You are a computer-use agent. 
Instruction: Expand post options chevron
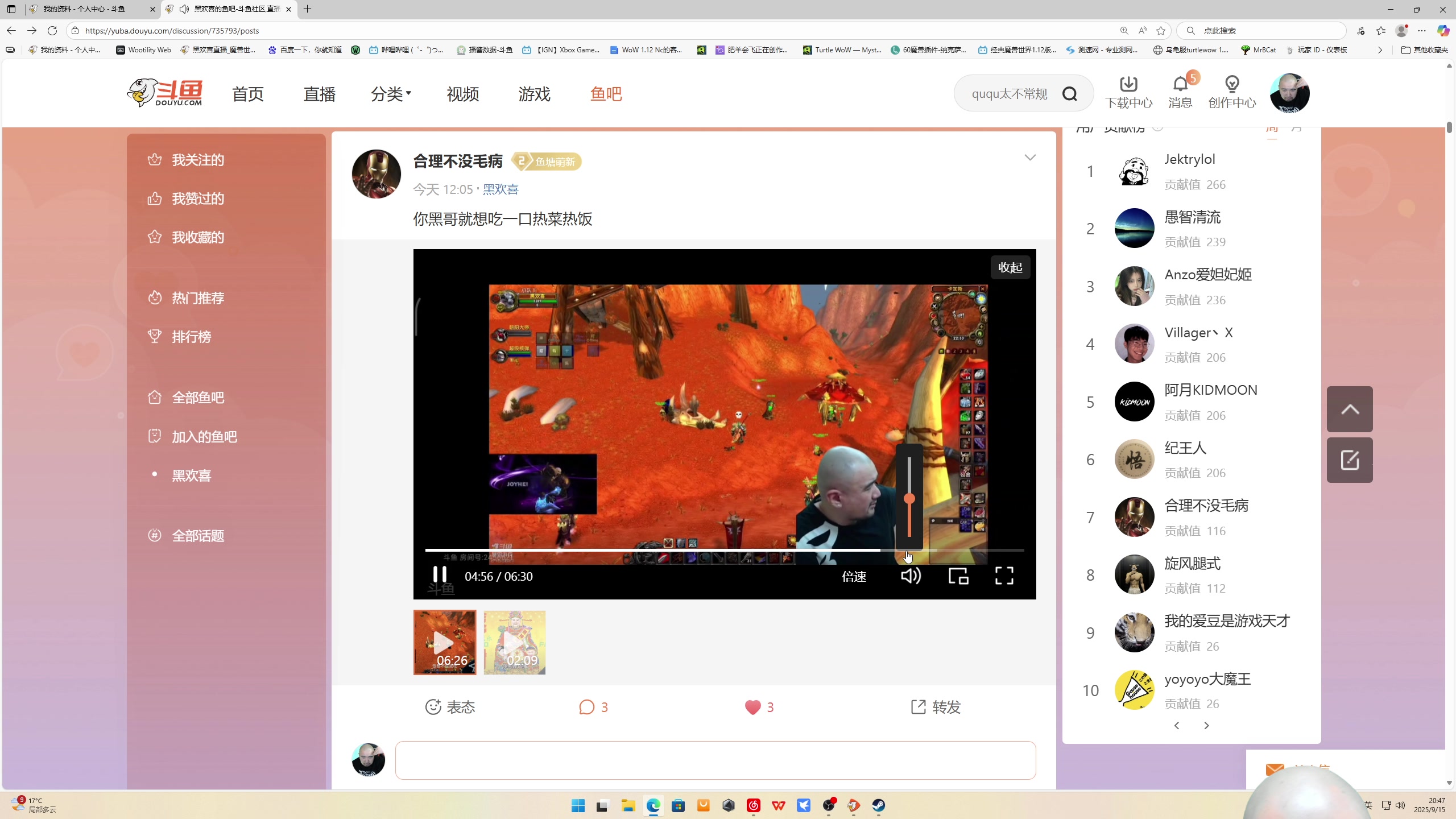(x=1030, y=158)
